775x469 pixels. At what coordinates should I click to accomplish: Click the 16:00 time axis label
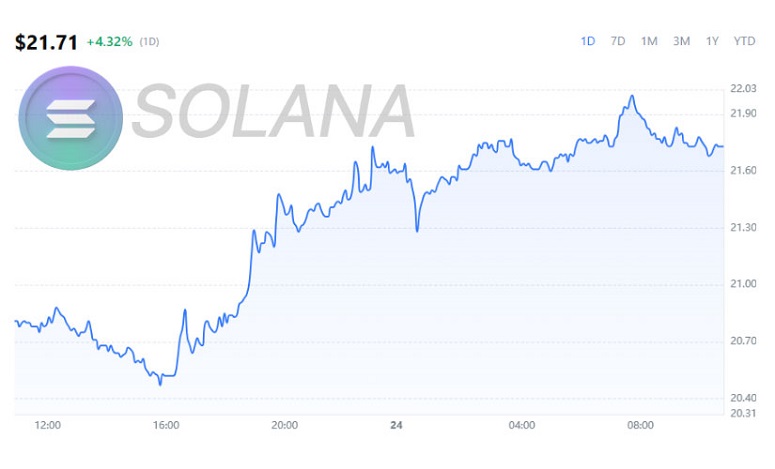pyautogui.click(x=166, y=425)
